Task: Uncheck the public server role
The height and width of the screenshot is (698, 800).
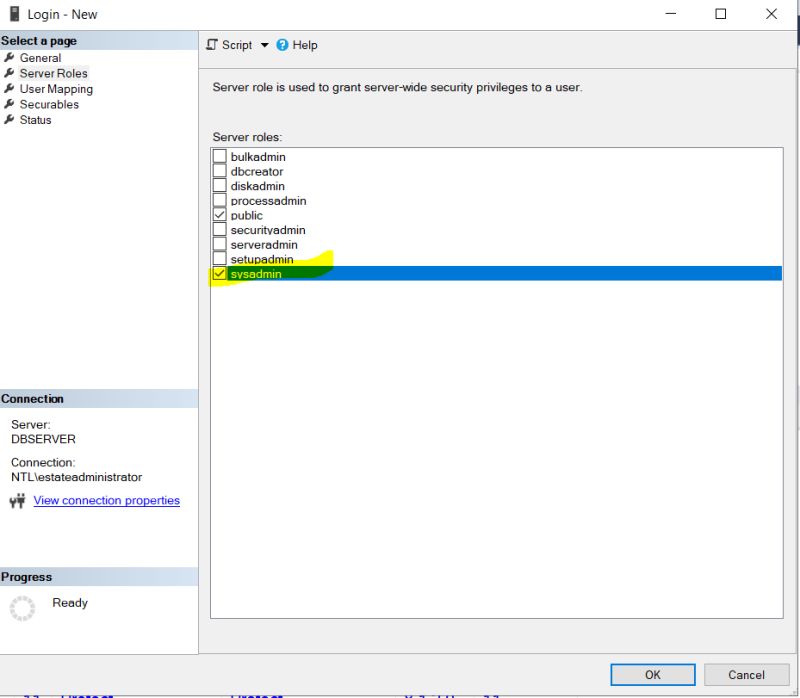Action: point(218,215)
